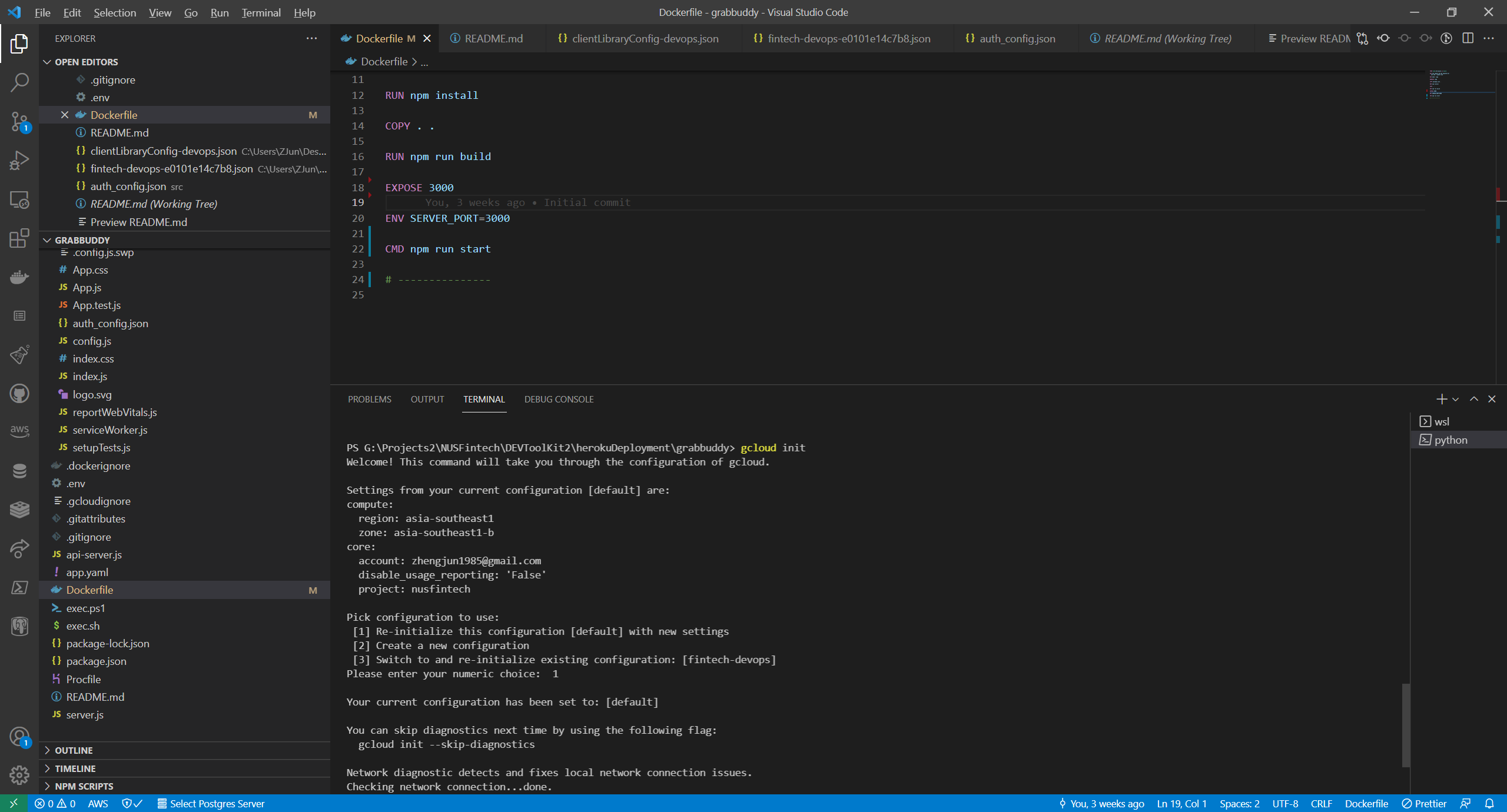The width and height of the screenshot is (1507, 812).
Task: Toggle Prettier in the status bar
Action: pos(1425,803)
